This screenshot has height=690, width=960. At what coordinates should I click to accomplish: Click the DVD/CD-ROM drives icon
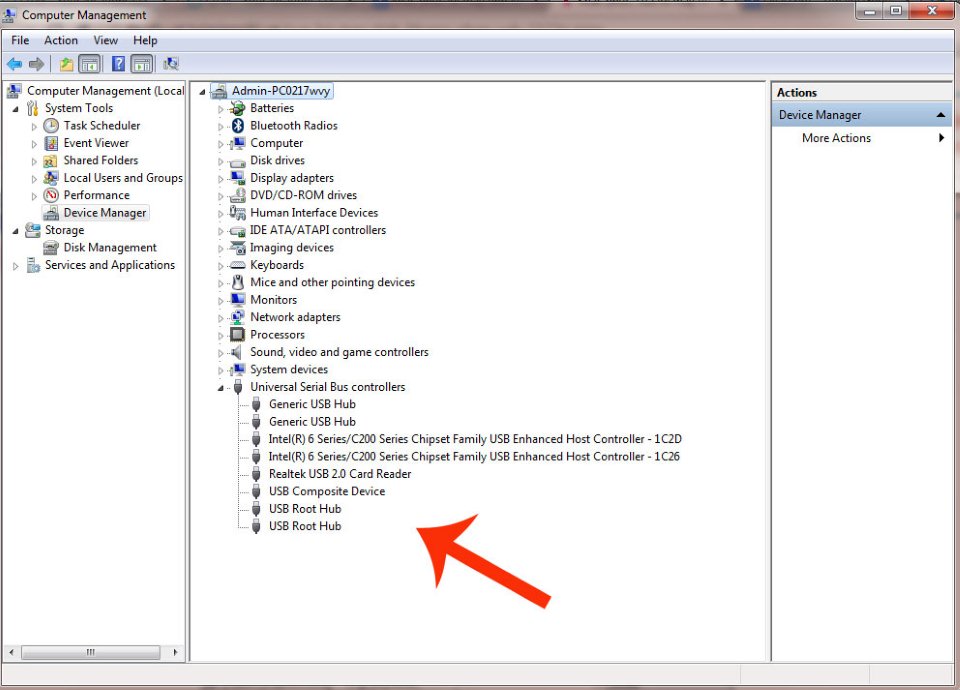[x=238, y=195]
